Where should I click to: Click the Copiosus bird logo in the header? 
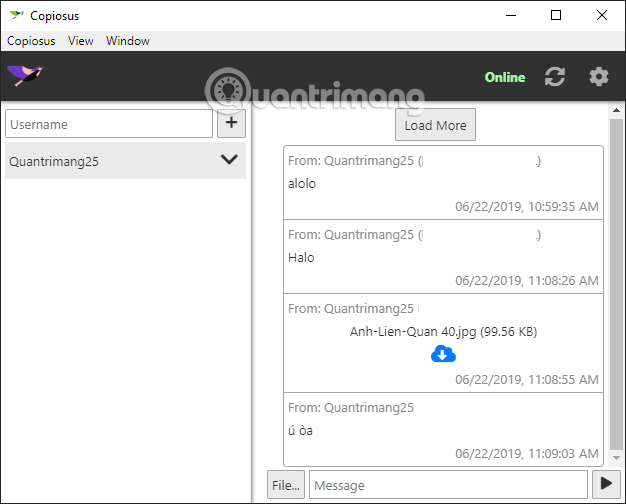pyautogui.click(x=25, y=75)
